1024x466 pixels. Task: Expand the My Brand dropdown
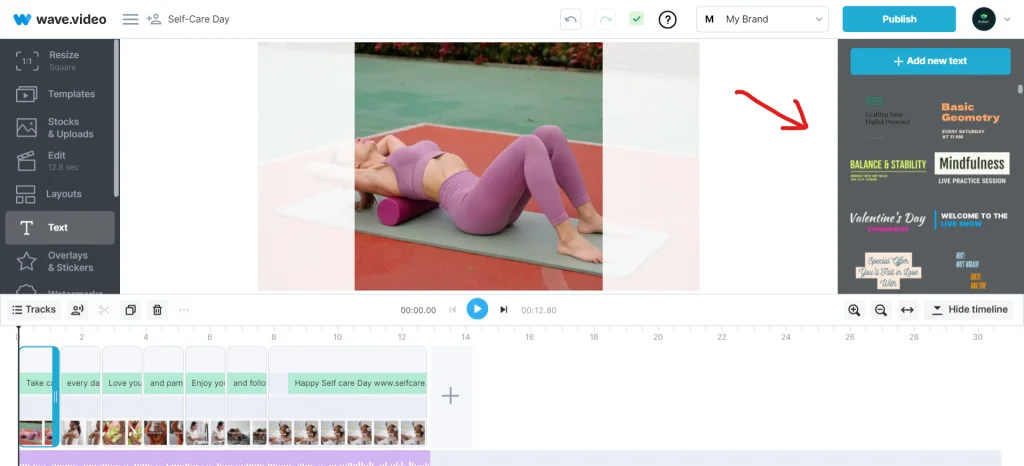763,19
